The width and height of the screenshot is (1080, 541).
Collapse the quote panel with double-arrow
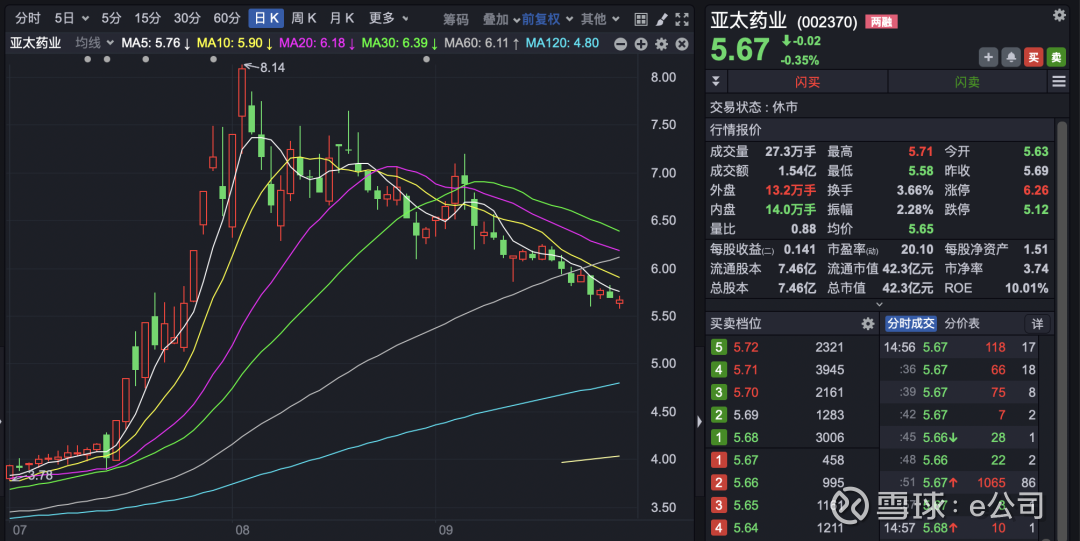point(716,82)
